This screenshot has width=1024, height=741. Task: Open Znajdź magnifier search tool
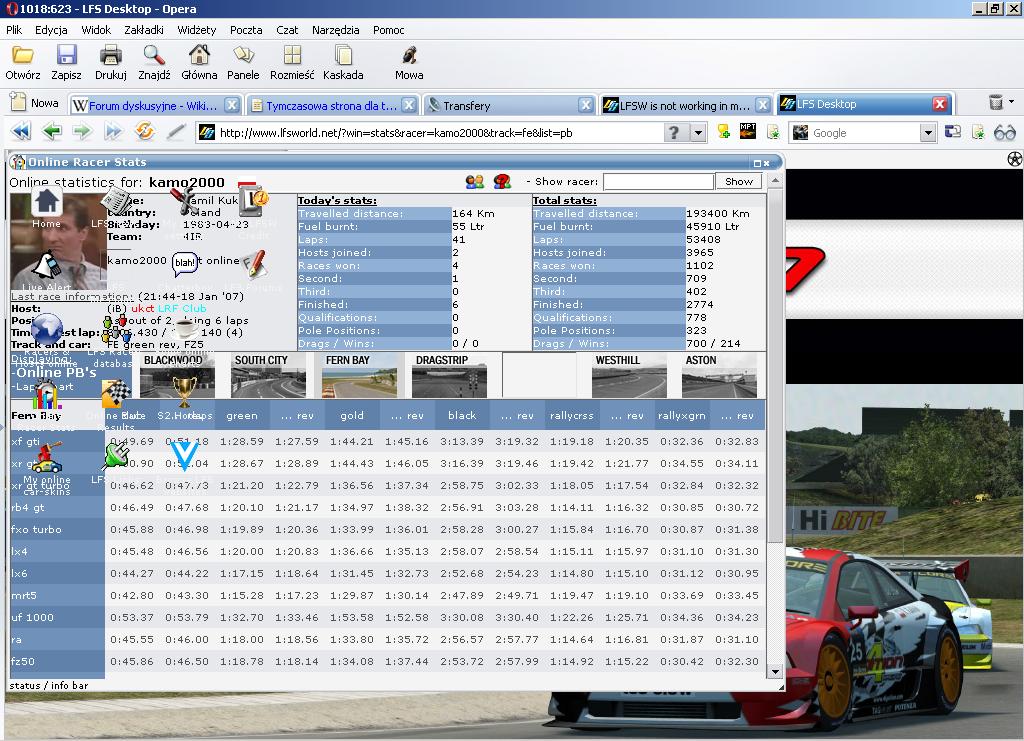click(154, 55)
